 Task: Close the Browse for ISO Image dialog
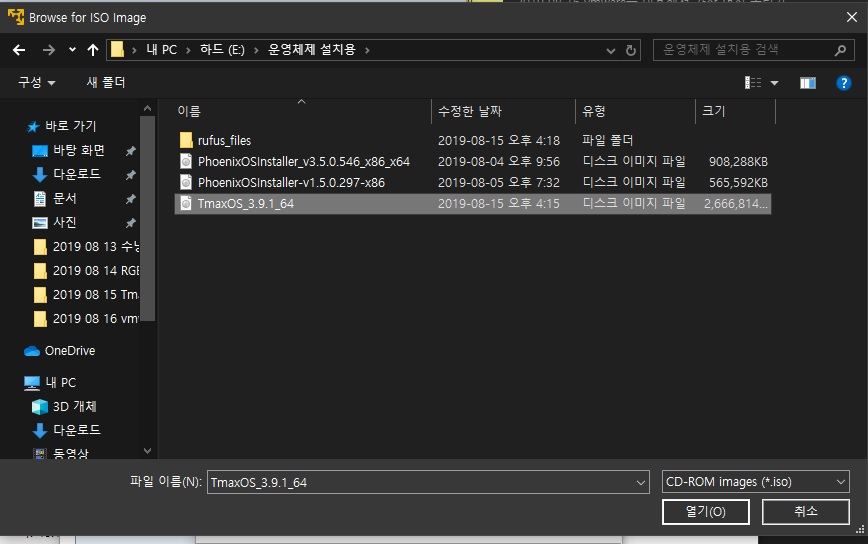[x=851, y=18]
